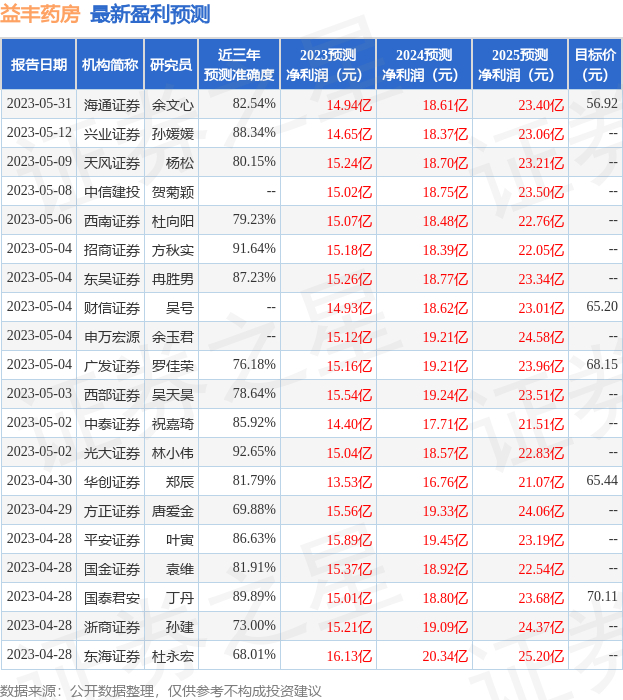Click the 数据来源 disclaimer footer text
Image resolution: width=623 pixels, height=700 pixels.
click(161, 691)
